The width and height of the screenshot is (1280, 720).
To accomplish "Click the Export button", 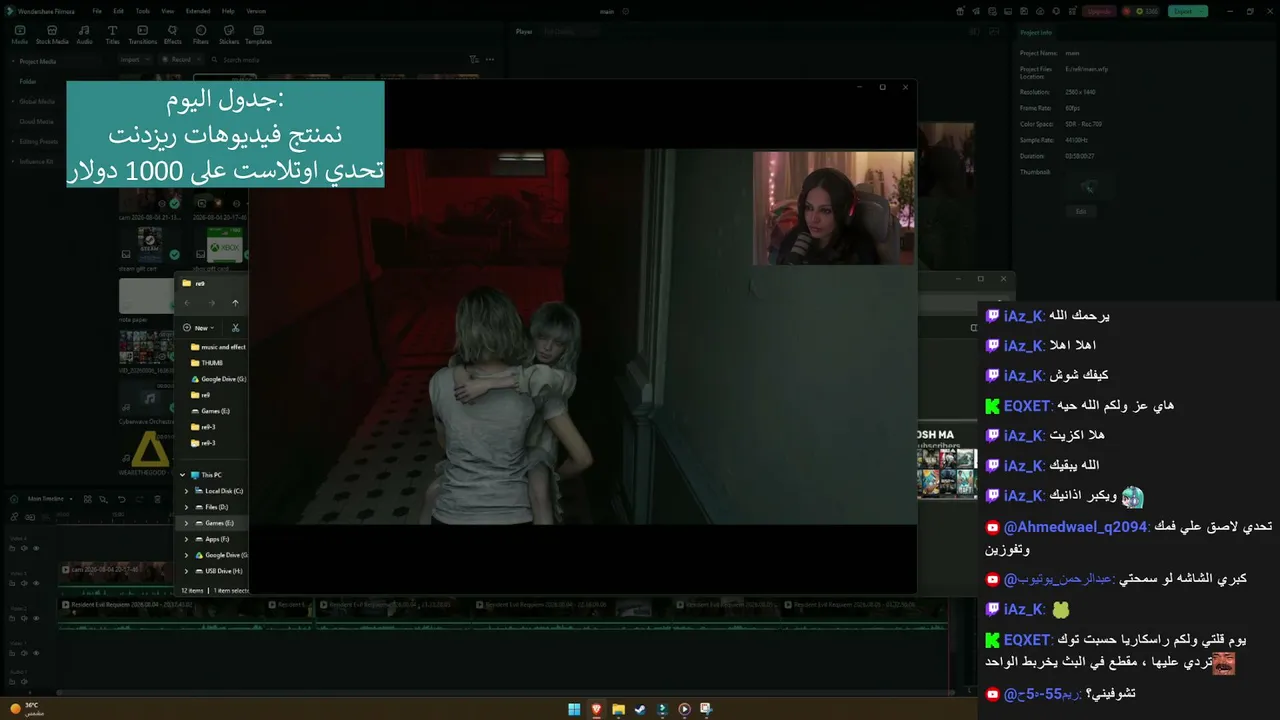I will 1187,11.
